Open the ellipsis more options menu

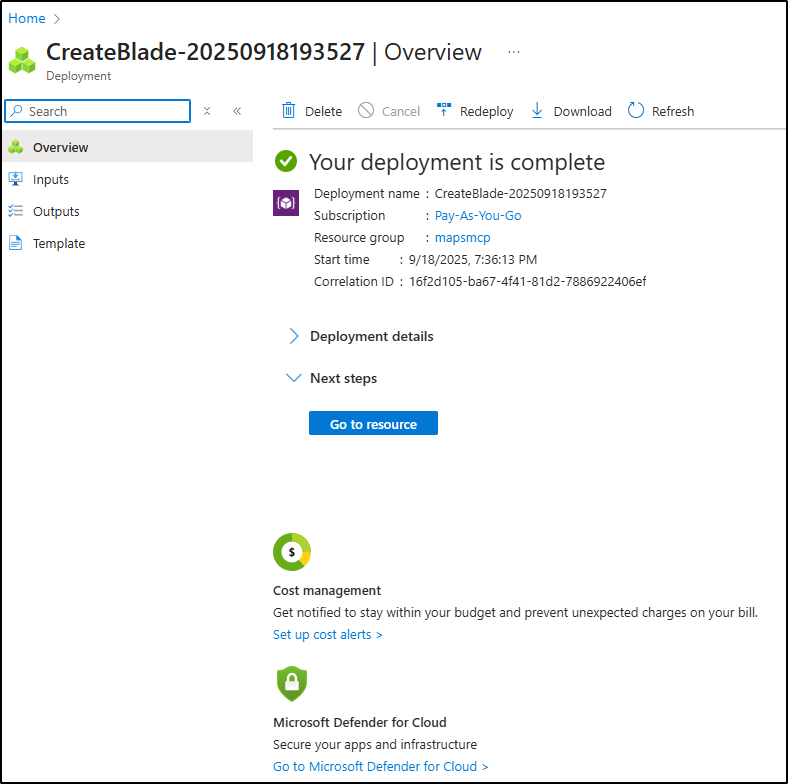tap(514, 52)
